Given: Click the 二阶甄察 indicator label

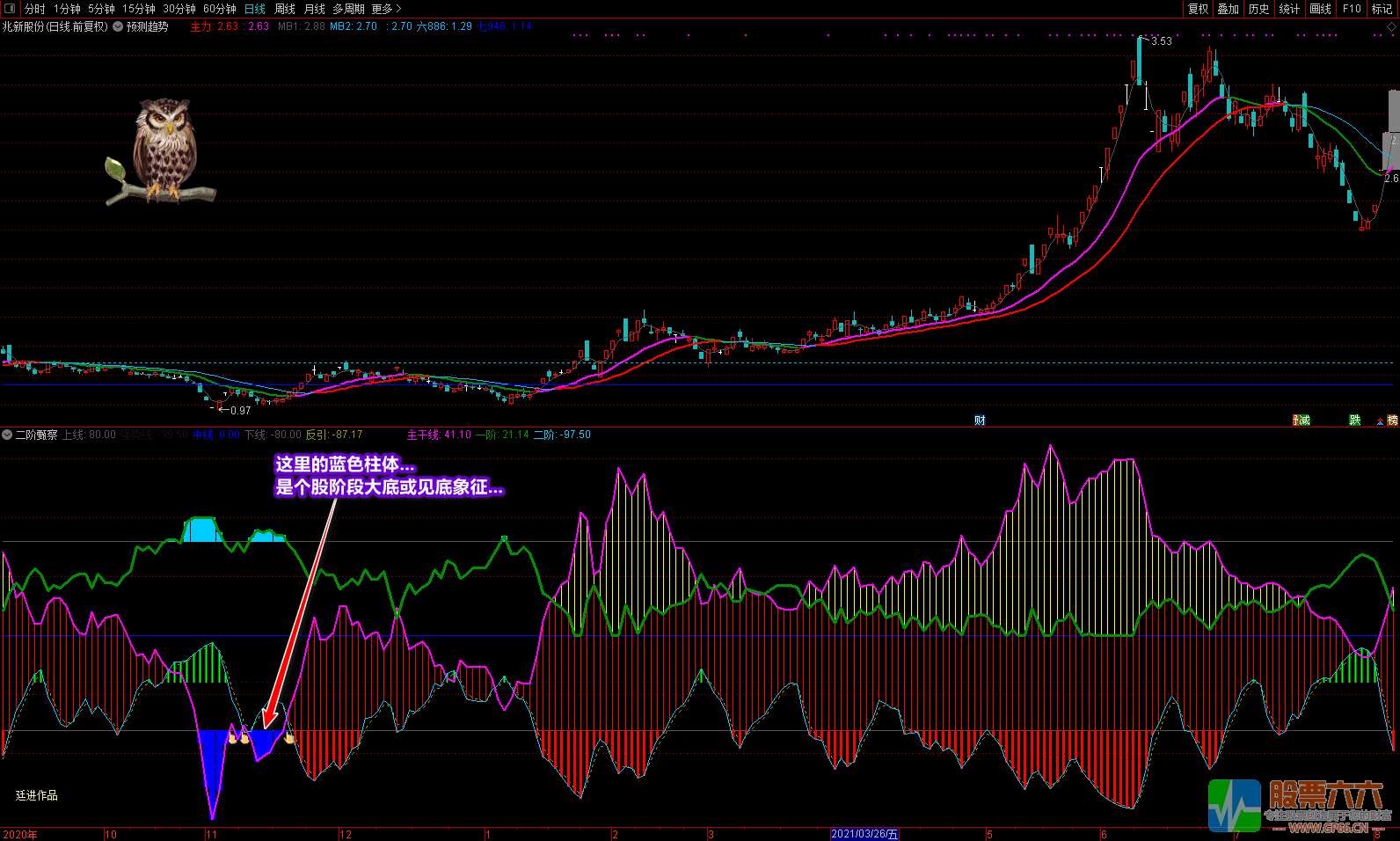Looking at the screenshot, I should [x=36, y=435].
